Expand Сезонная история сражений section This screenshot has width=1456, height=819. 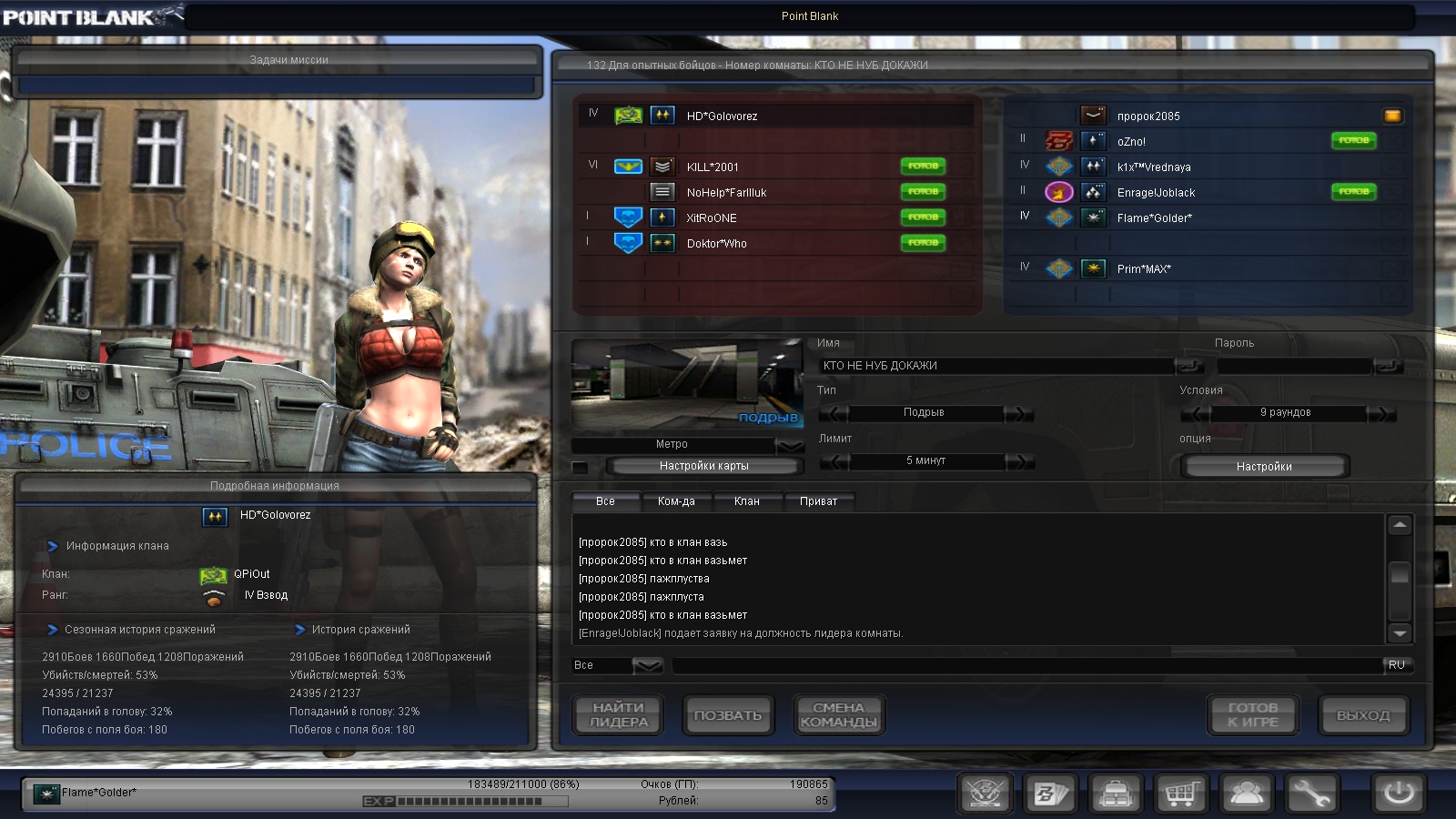click(x=53, y=630)
